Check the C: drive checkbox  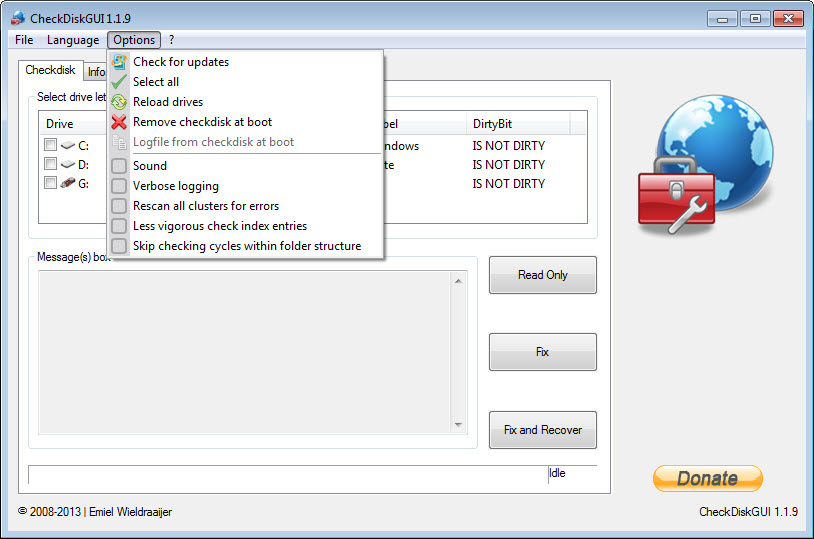point(50,145)
